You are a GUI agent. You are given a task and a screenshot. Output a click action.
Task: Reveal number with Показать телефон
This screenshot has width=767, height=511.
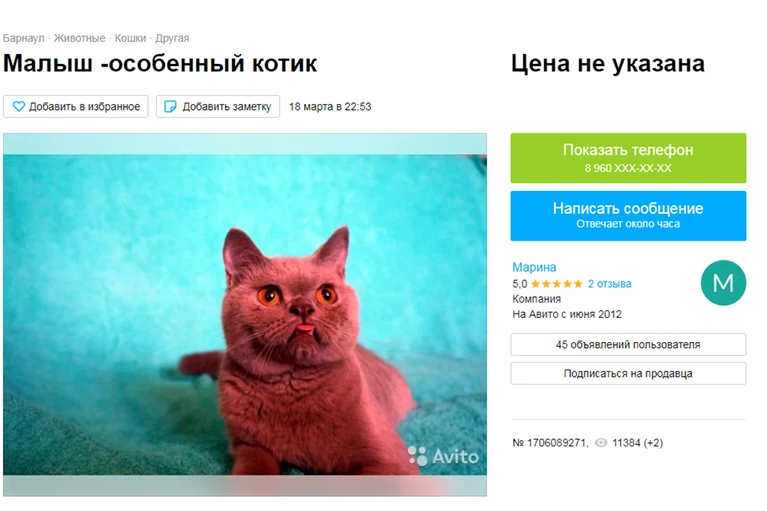(628, 158)
